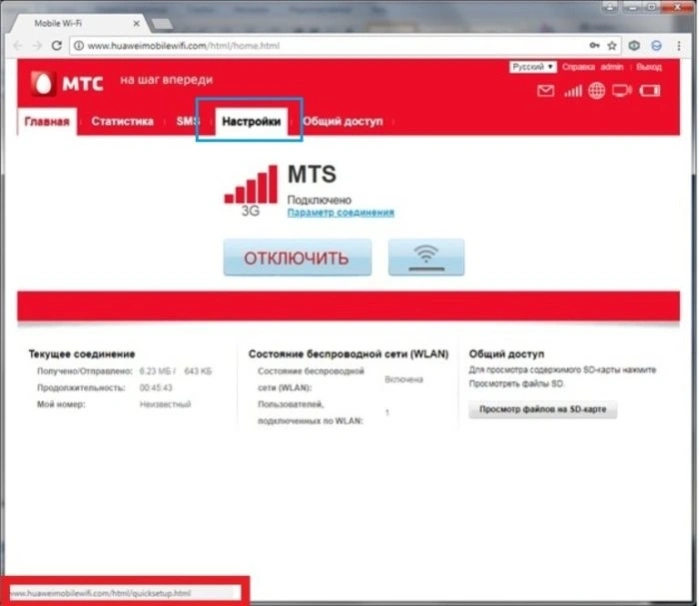Viewport: 699px width, 606px height.
Task: Switch to the Статистика tab
Action: tap(122, 121)
